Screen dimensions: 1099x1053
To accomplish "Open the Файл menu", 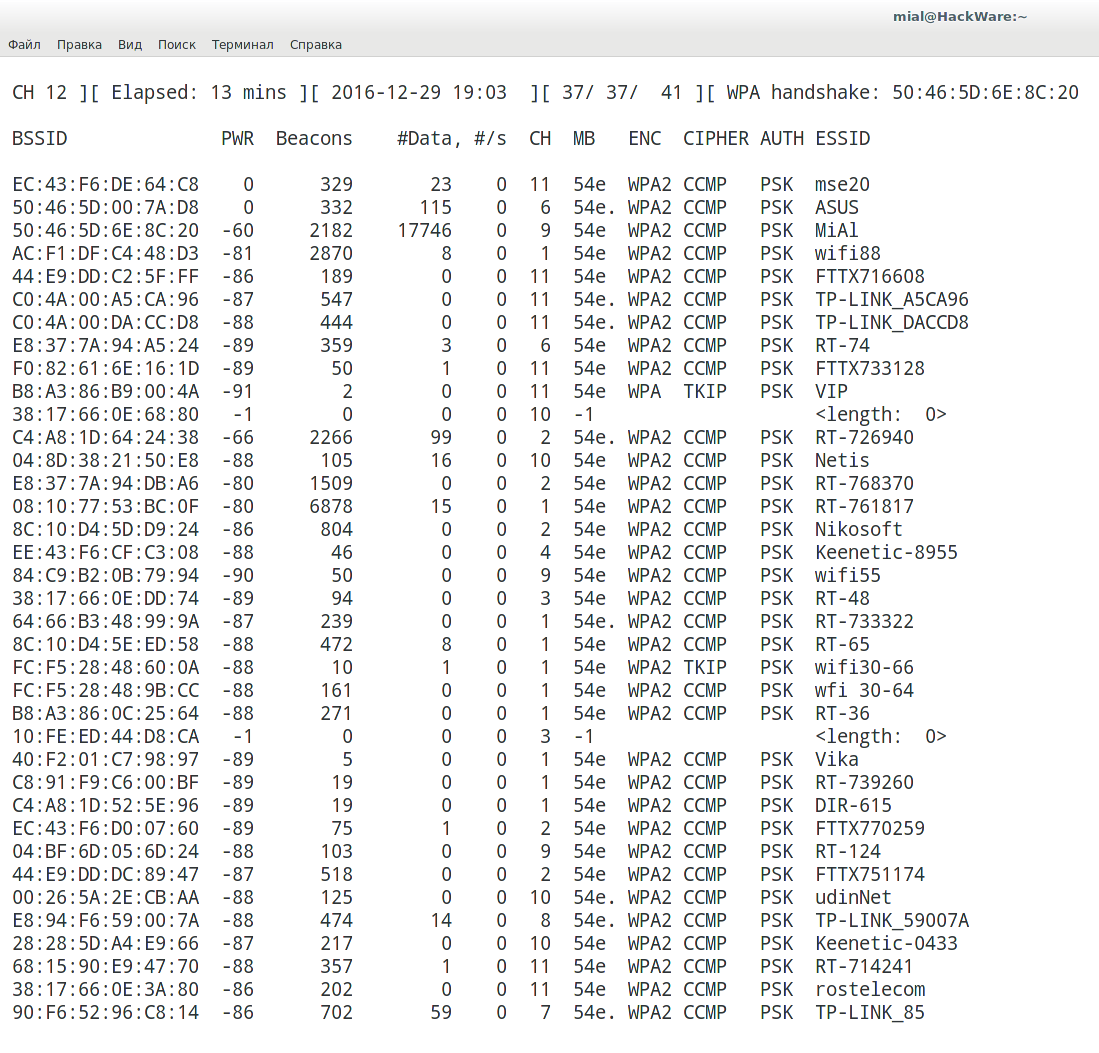I will click(x=25, y=45).
